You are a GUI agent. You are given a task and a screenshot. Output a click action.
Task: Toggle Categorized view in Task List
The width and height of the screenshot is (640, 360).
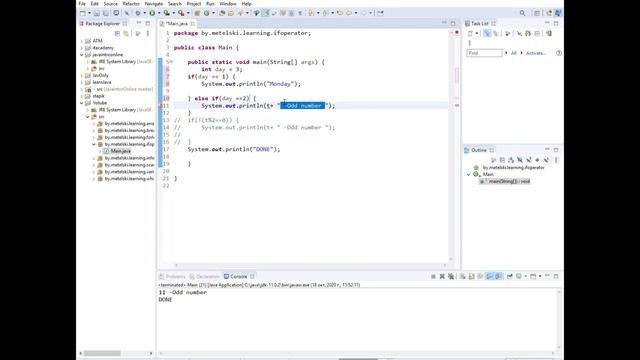tap(487, 33)
